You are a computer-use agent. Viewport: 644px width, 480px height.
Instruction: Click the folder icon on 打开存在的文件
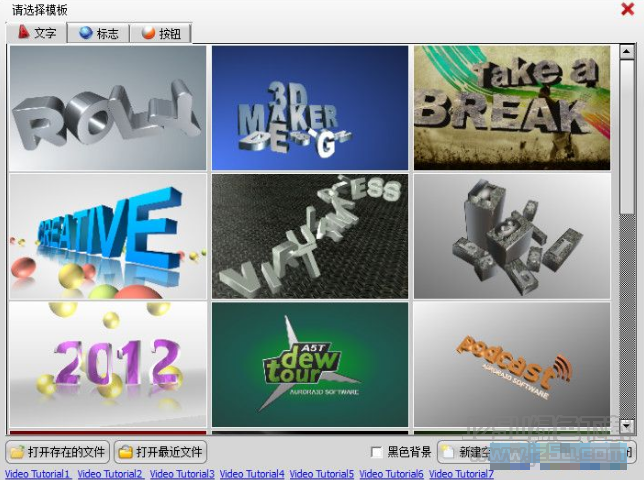pos(17,452)
